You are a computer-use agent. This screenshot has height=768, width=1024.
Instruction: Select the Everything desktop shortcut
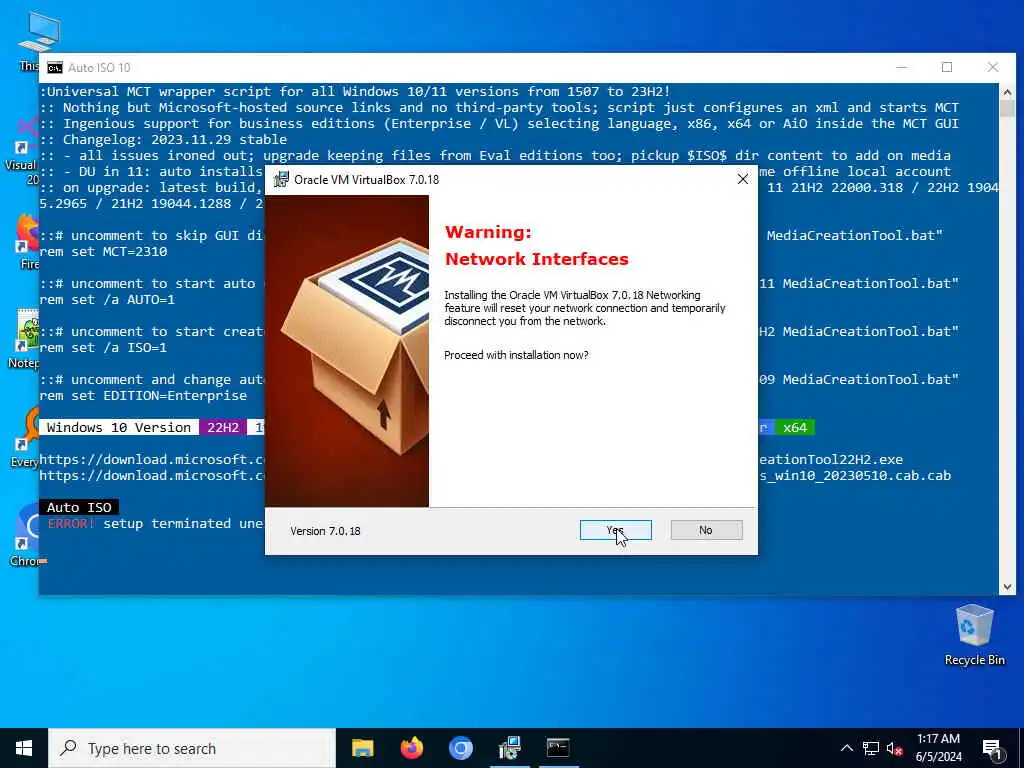pyautogui.click(x=25, y=438)
